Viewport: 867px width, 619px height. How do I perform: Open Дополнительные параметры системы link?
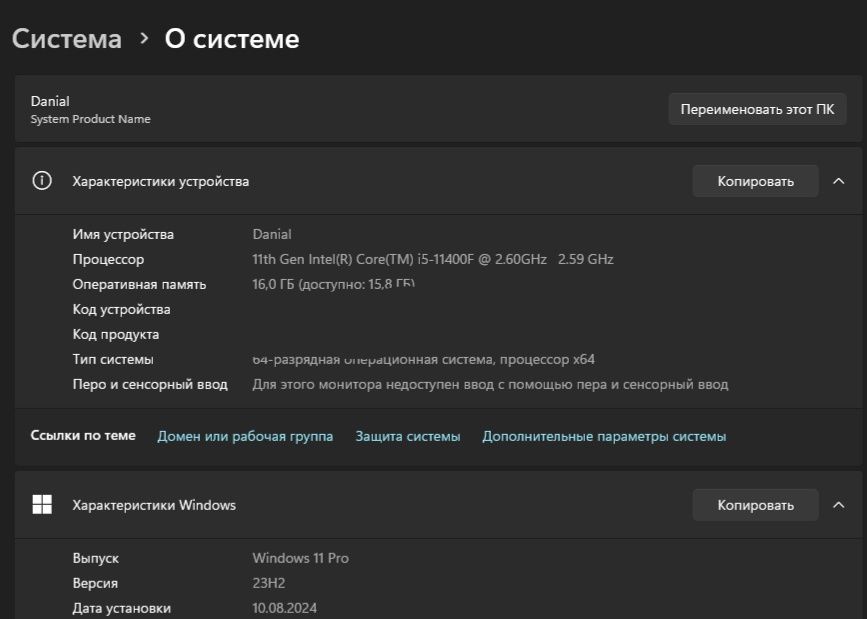(x=604, y=436)
